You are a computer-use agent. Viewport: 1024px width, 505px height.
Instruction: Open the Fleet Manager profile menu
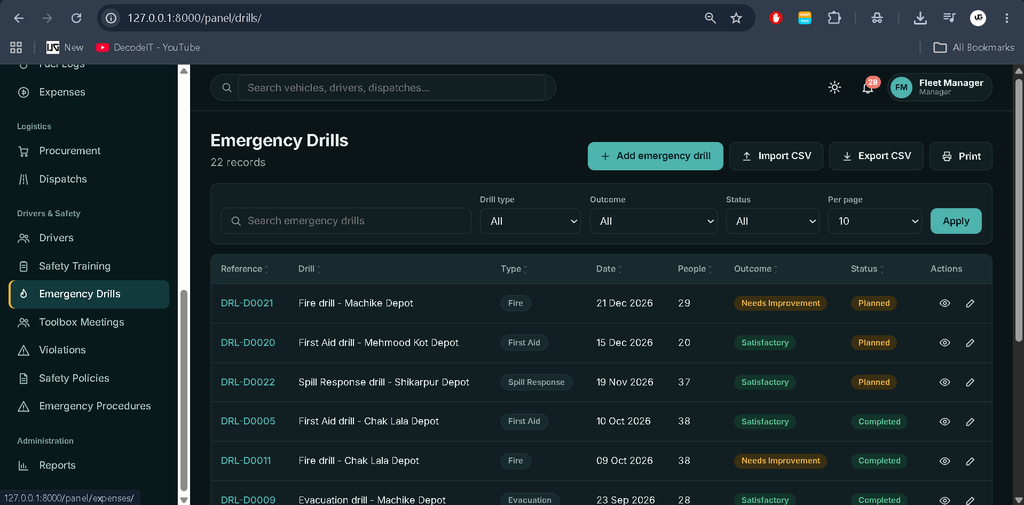pos(940,88)
